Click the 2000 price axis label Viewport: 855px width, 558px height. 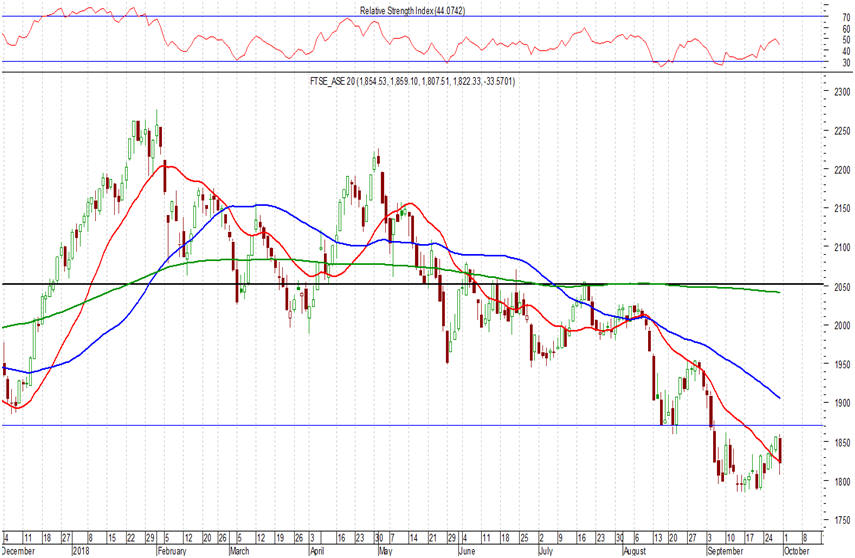(842, 326)
